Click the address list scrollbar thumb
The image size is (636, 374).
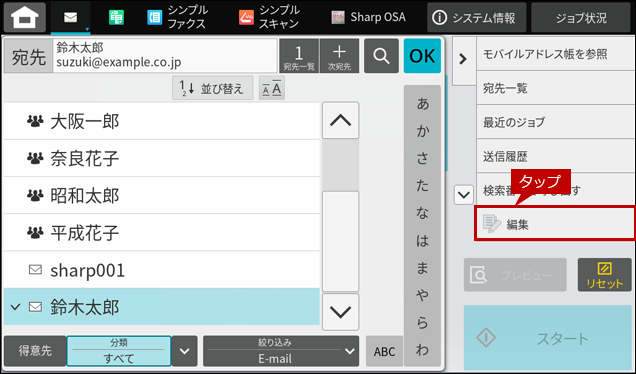point(340,241)
